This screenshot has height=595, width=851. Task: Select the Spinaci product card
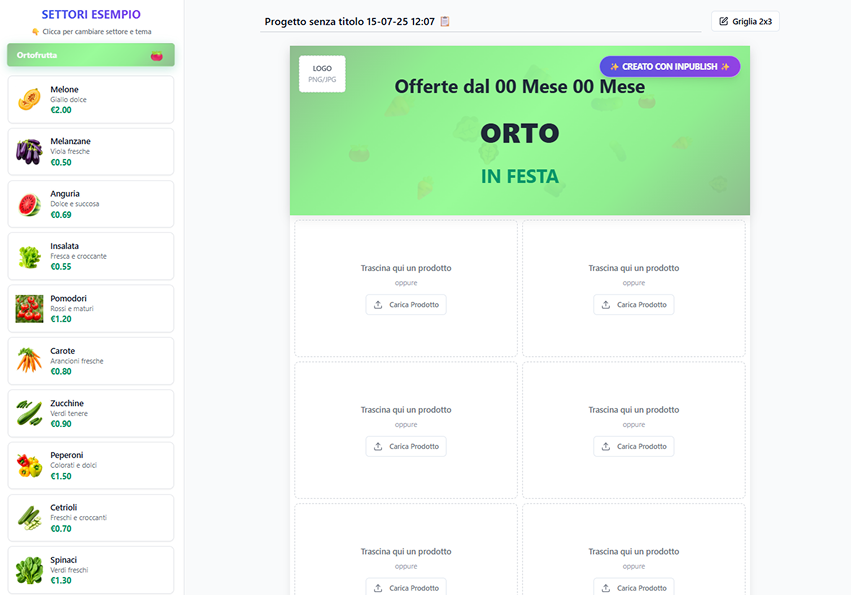90,571
